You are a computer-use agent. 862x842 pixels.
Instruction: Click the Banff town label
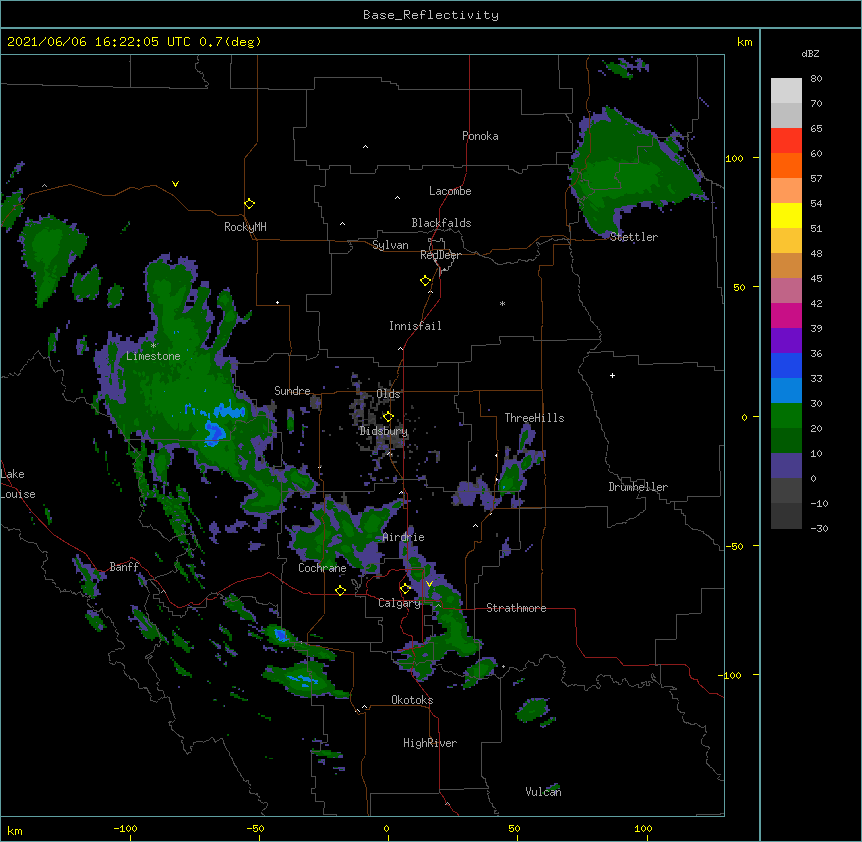124,567
